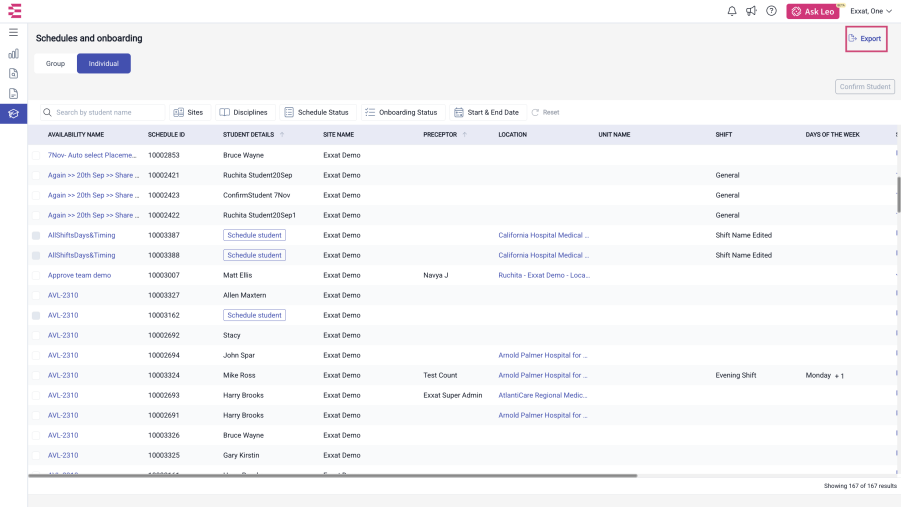Click the Evening Shift cell

coord(736,375)
